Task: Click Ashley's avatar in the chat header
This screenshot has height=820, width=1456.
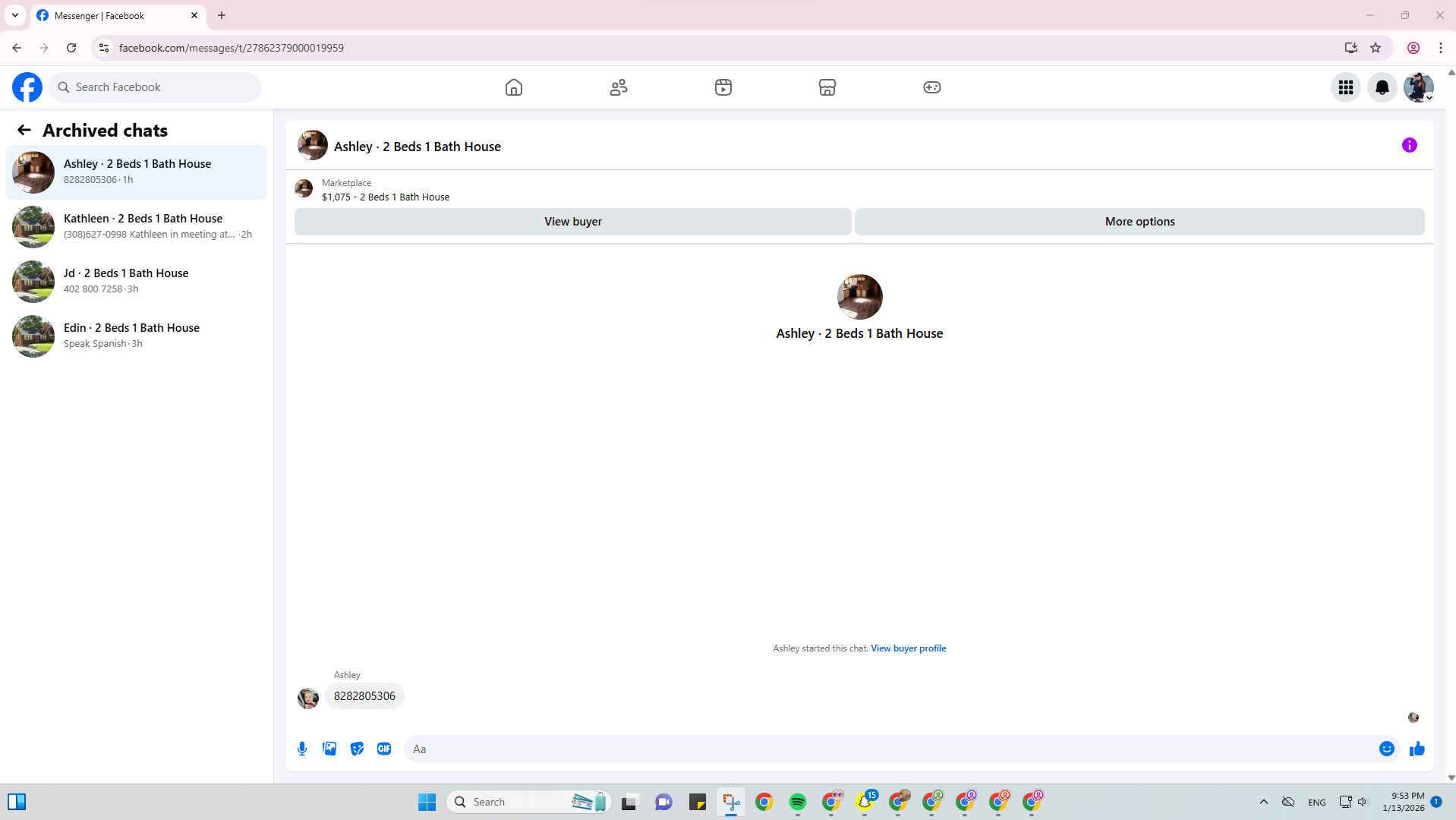Action: [313, 145]
